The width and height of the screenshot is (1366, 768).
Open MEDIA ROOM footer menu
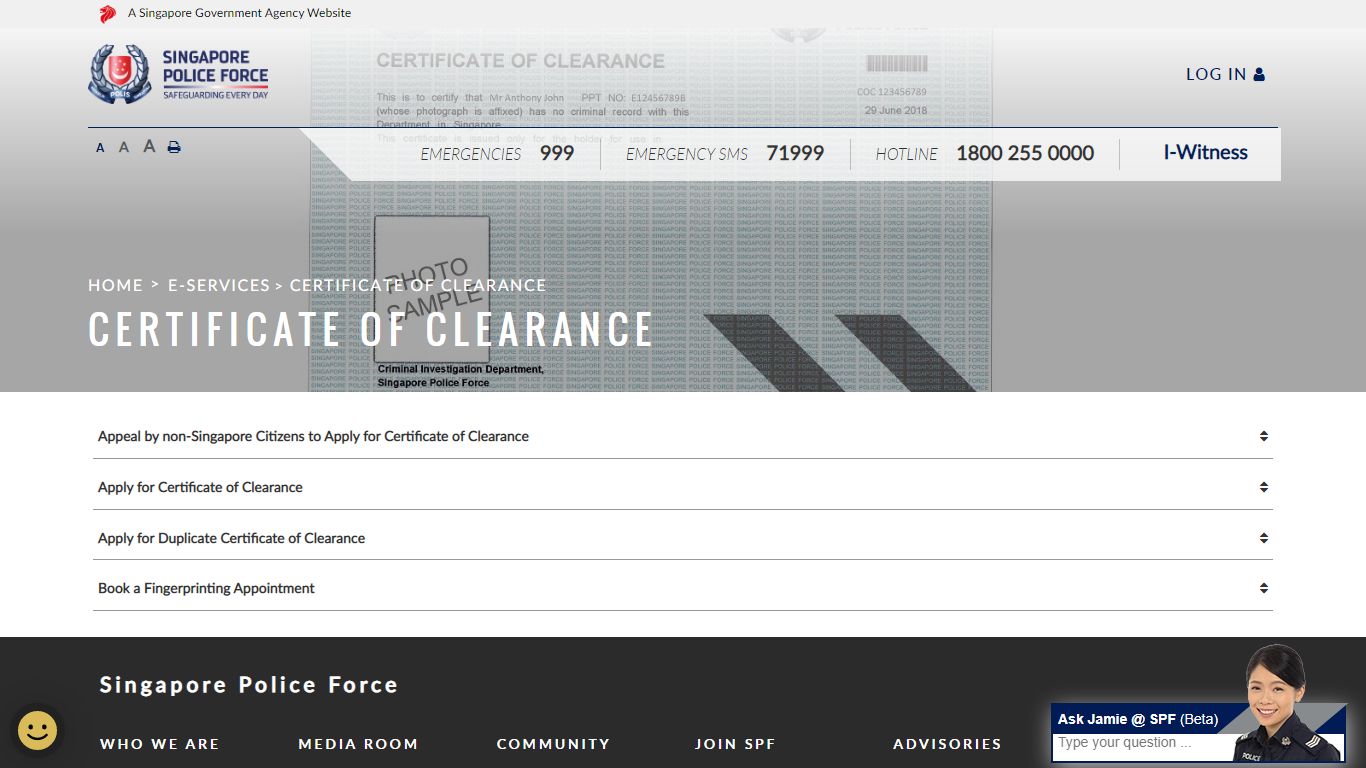coord(358,744)
